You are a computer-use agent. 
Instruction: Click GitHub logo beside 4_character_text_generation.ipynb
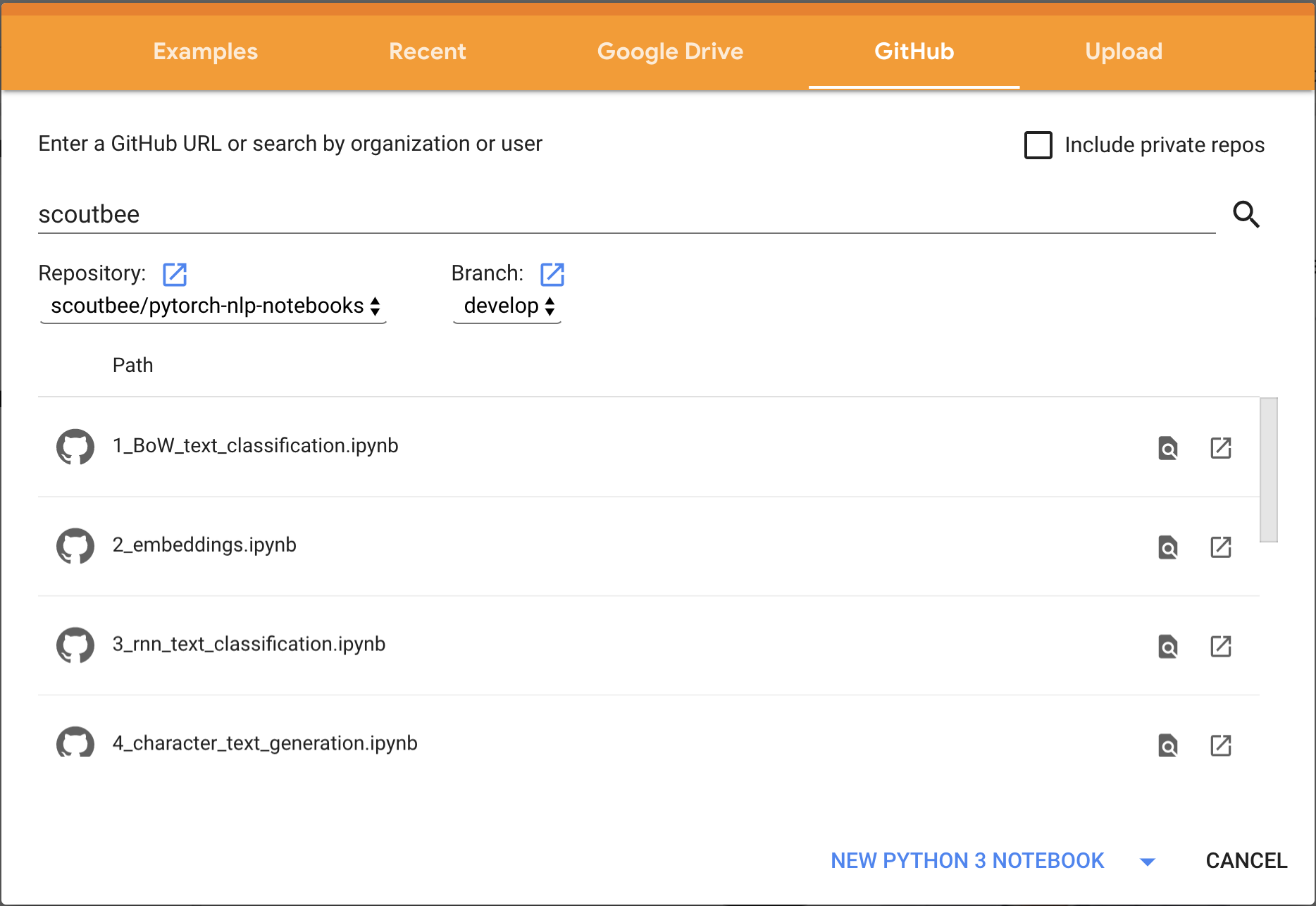pos(75,742)
